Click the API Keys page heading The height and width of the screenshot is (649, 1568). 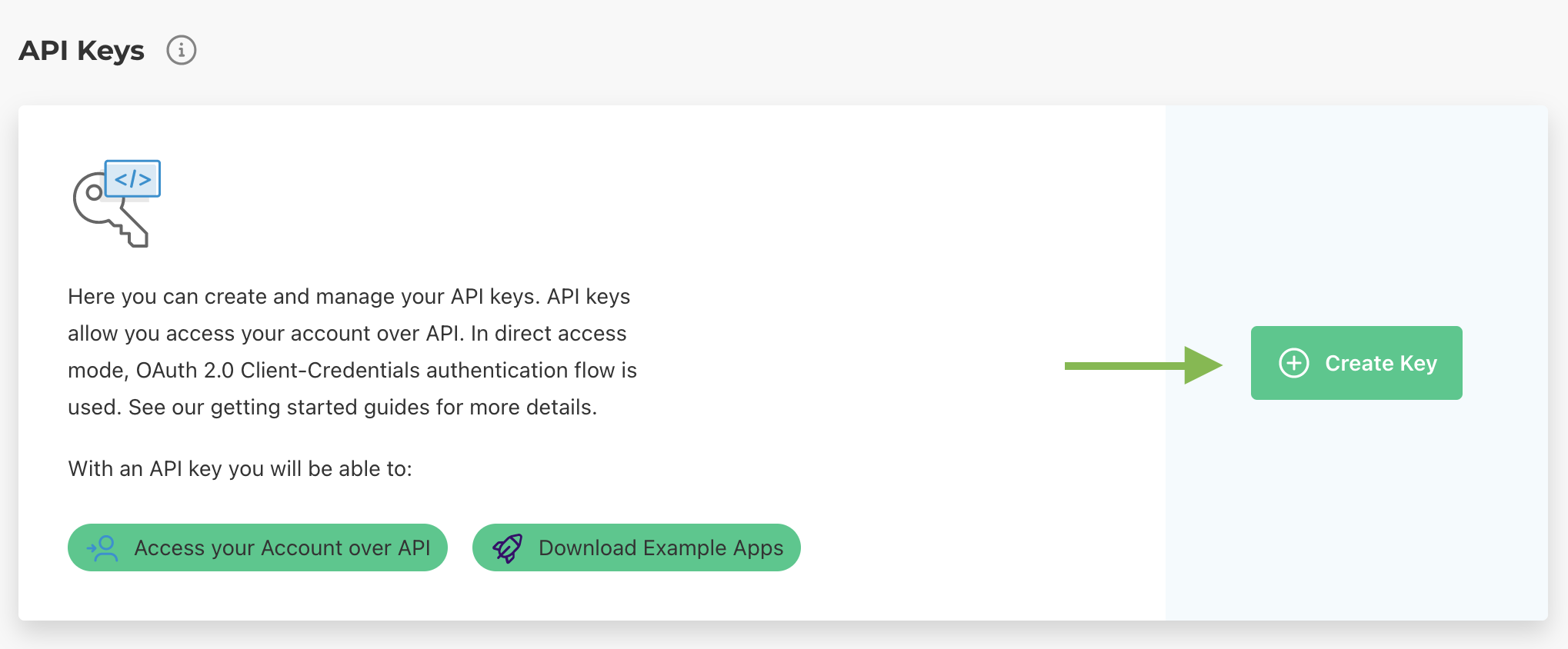tap(82, 51)
